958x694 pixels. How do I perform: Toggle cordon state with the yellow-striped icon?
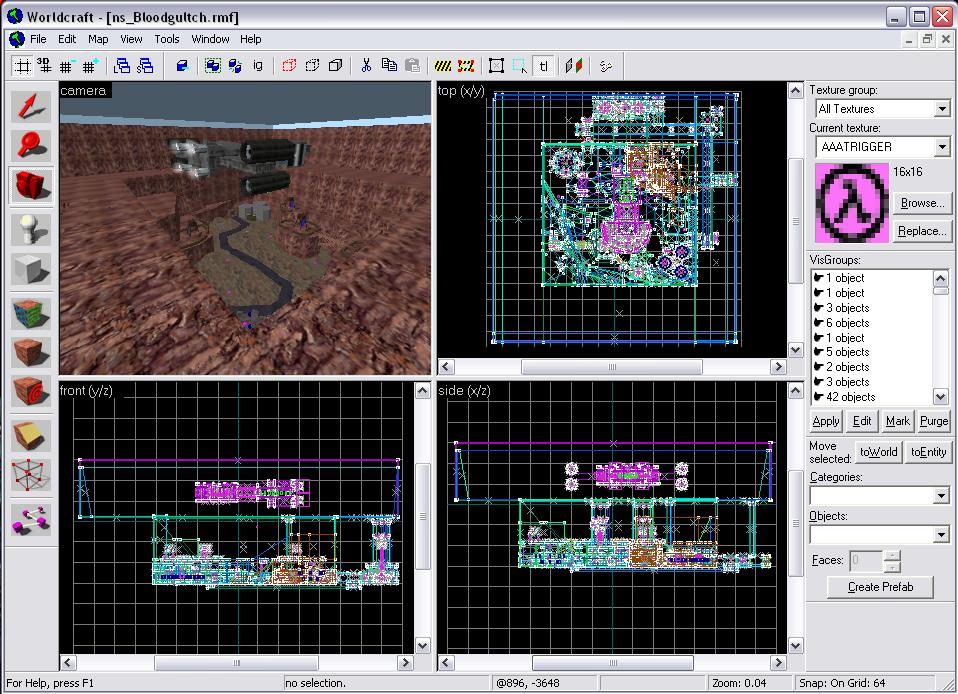(x=442, y=66)
